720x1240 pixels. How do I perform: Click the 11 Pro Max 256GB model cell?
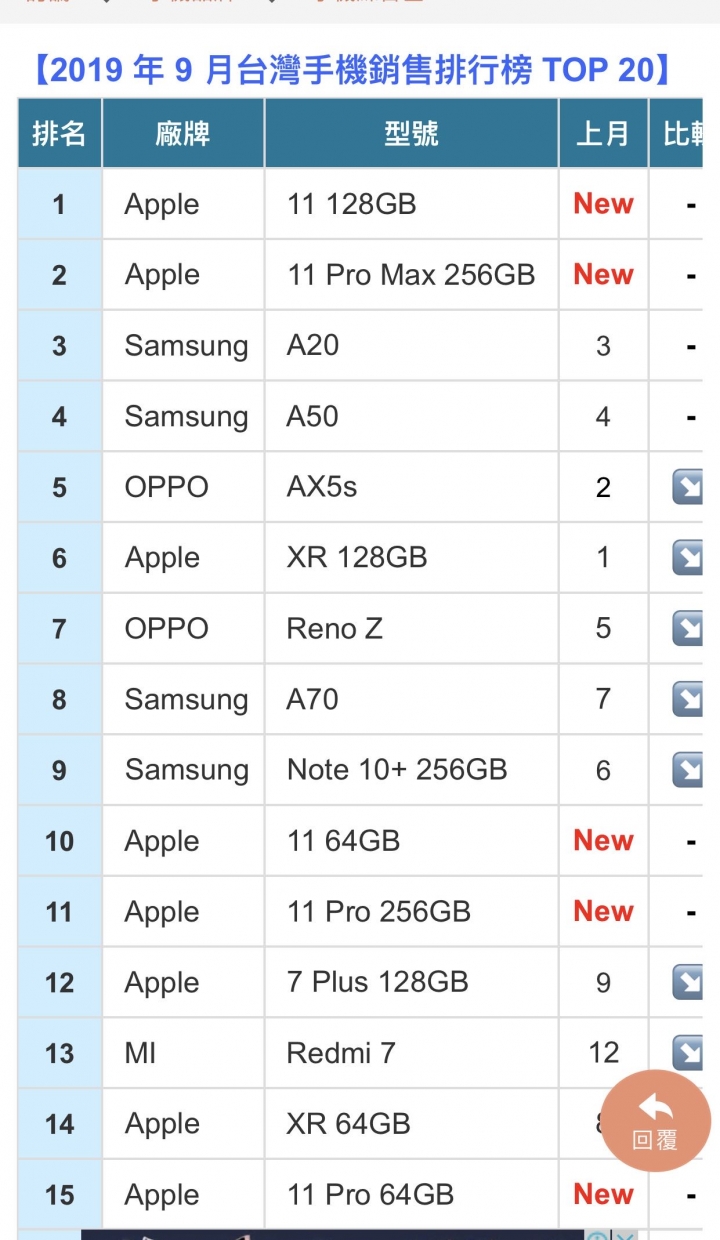(x=411, y=275)
